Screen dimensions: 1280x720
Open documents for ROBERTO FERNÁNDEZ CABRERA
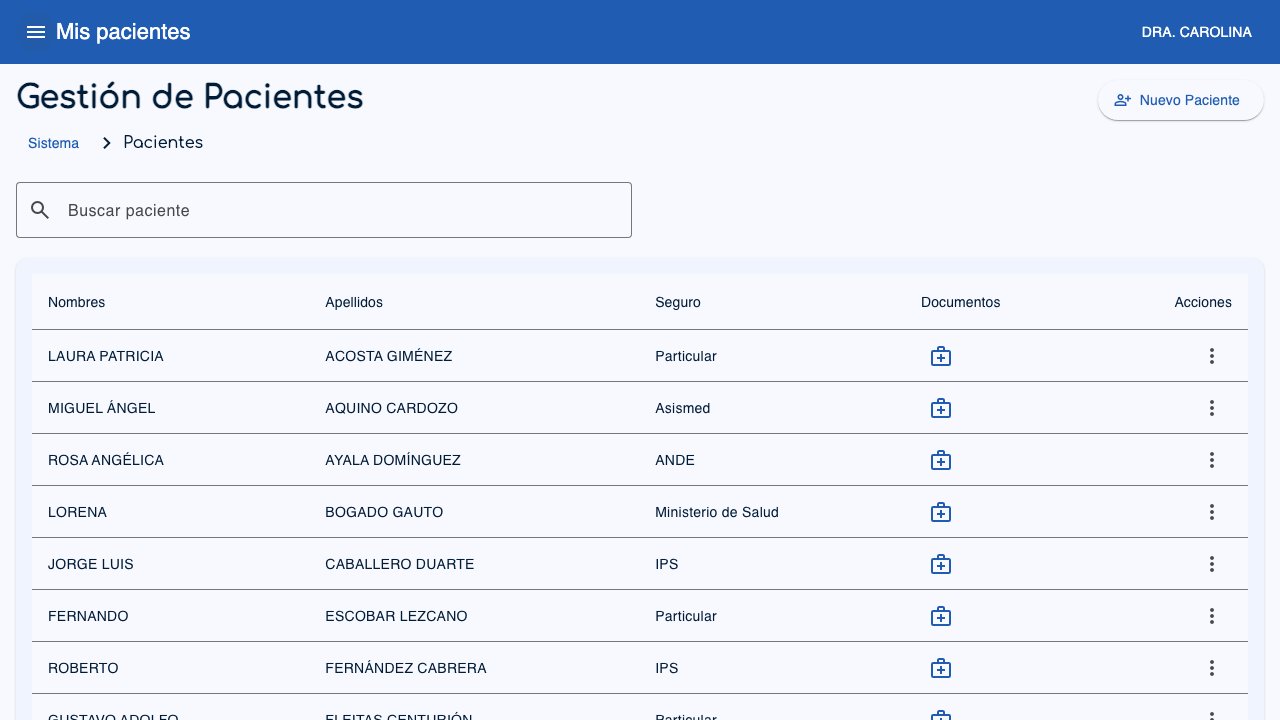point(941,668)
